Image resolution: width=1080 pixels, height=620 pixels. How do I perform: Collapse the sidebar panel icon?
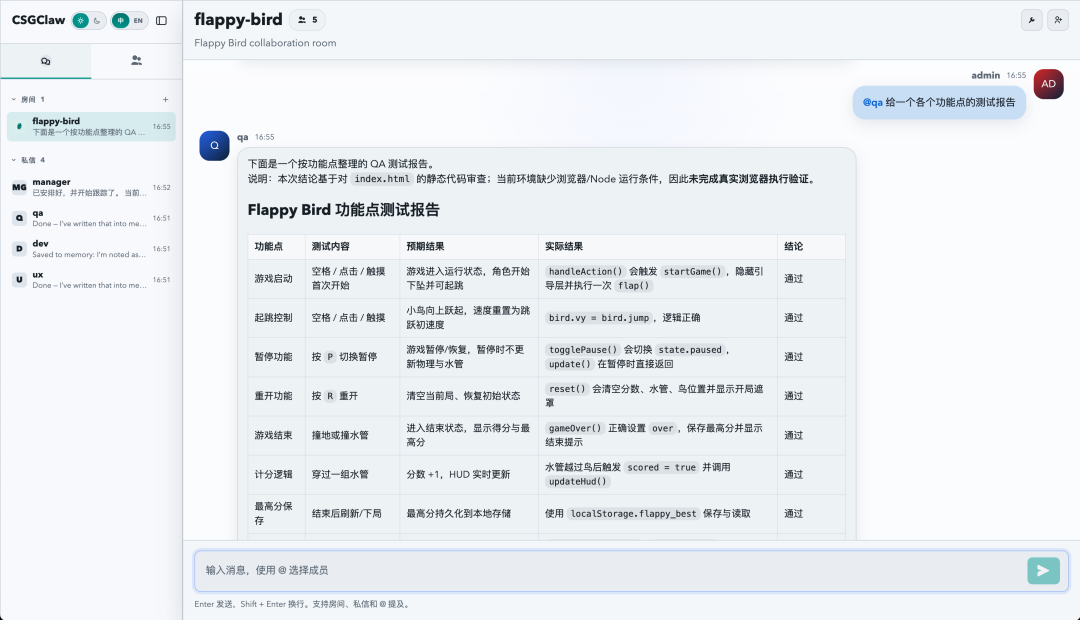pyautogui.click(x=161, y=21)
